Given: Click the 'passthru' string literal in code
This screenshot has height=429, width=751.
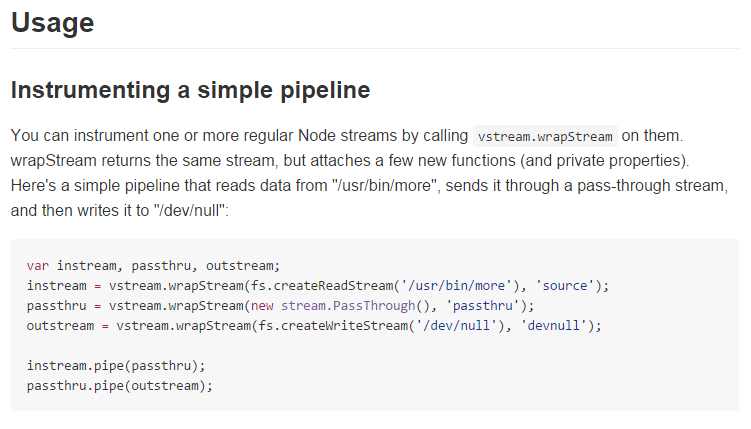Looking at the screenshot, I should (x=483, y=306).
